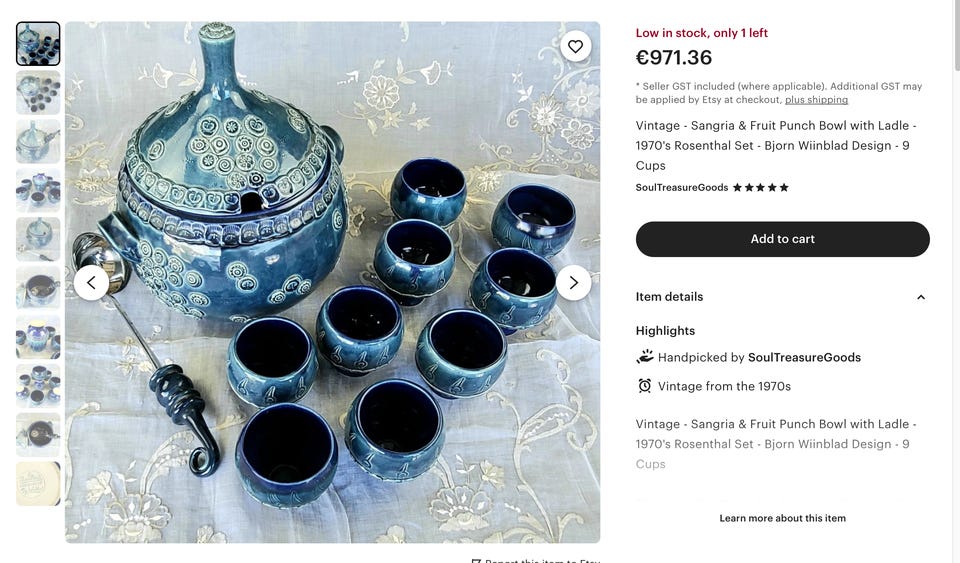Select the third thumbnail of bowl side
This screenshot has width=960, height=563.
tap(38, 142)
